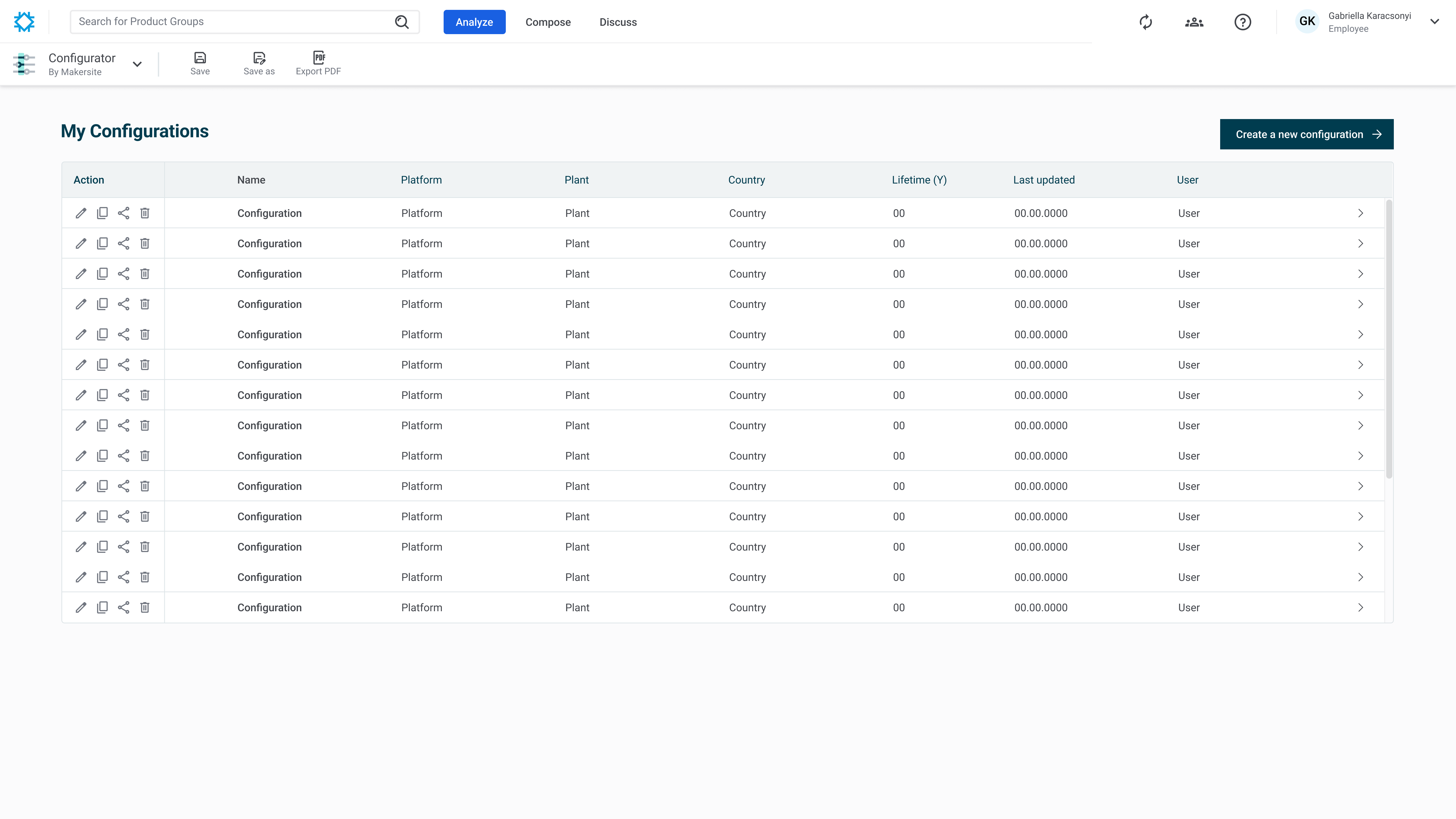
Task: Delete the tenth row's configuration
Action: tap(145, 486)
